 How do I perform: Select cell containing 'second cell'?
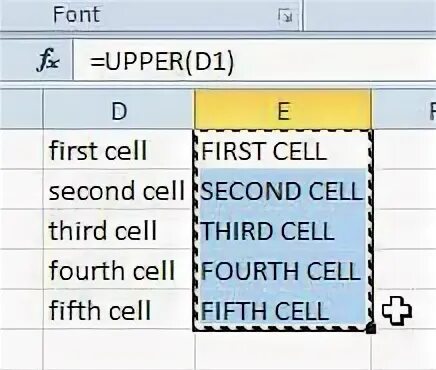pos(119,190)
